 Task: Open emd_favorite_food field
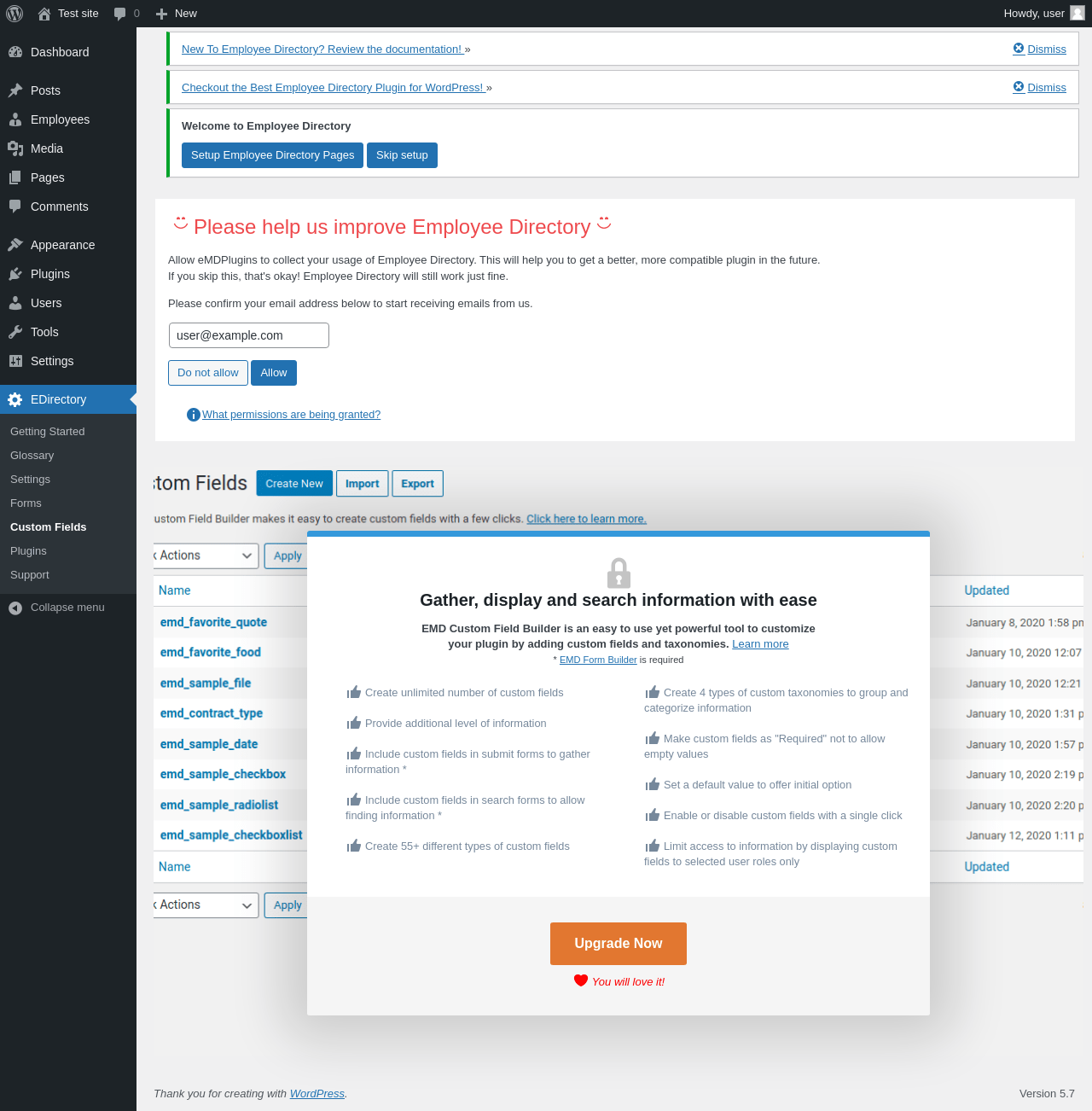point(211,652)
